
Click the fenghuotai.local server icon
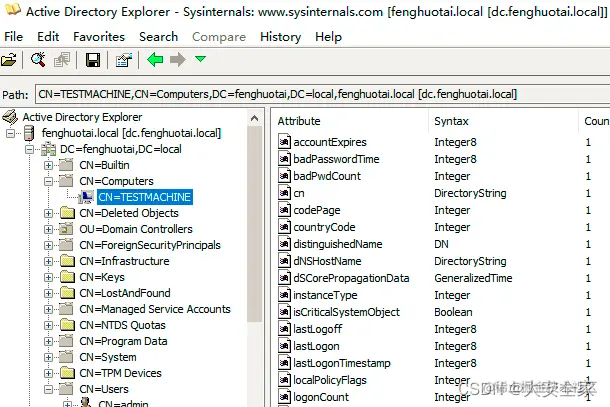coord(29,133)
